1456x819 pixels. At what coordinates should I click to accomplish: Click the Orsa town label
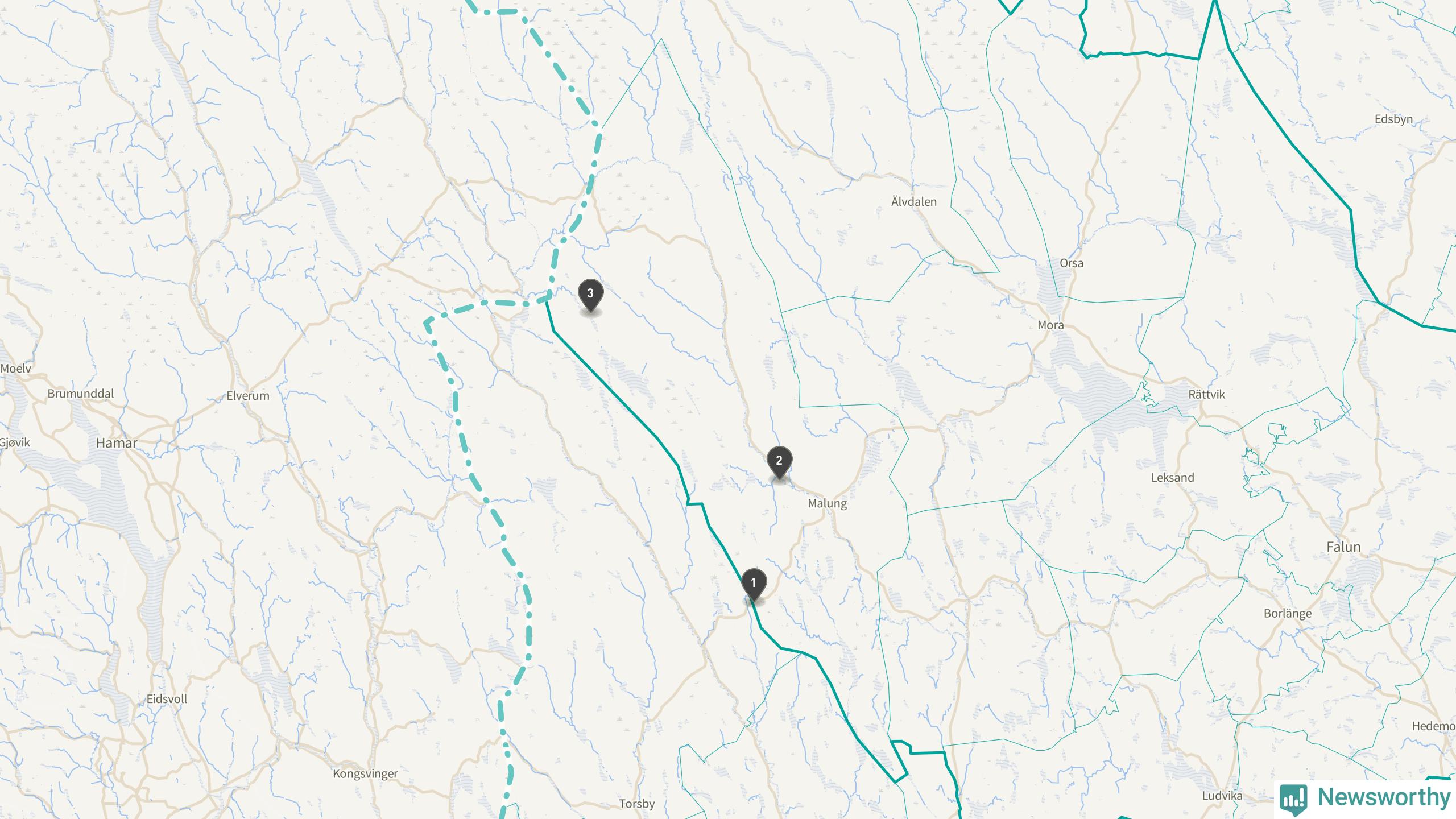click(x=1072, y=263)
